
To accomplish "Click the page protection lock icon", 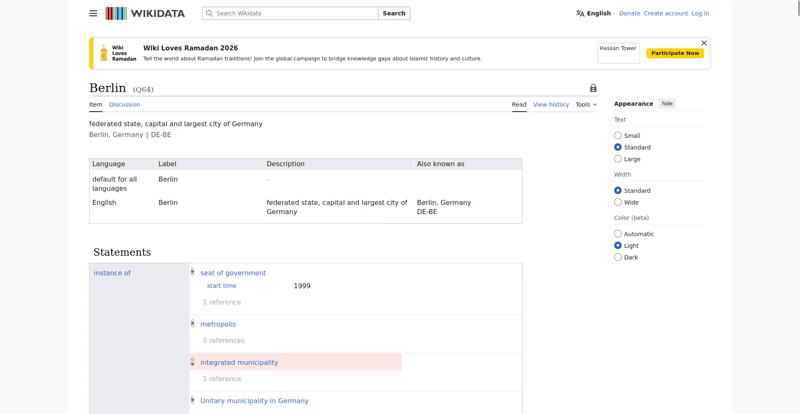I will pos(593,88).
